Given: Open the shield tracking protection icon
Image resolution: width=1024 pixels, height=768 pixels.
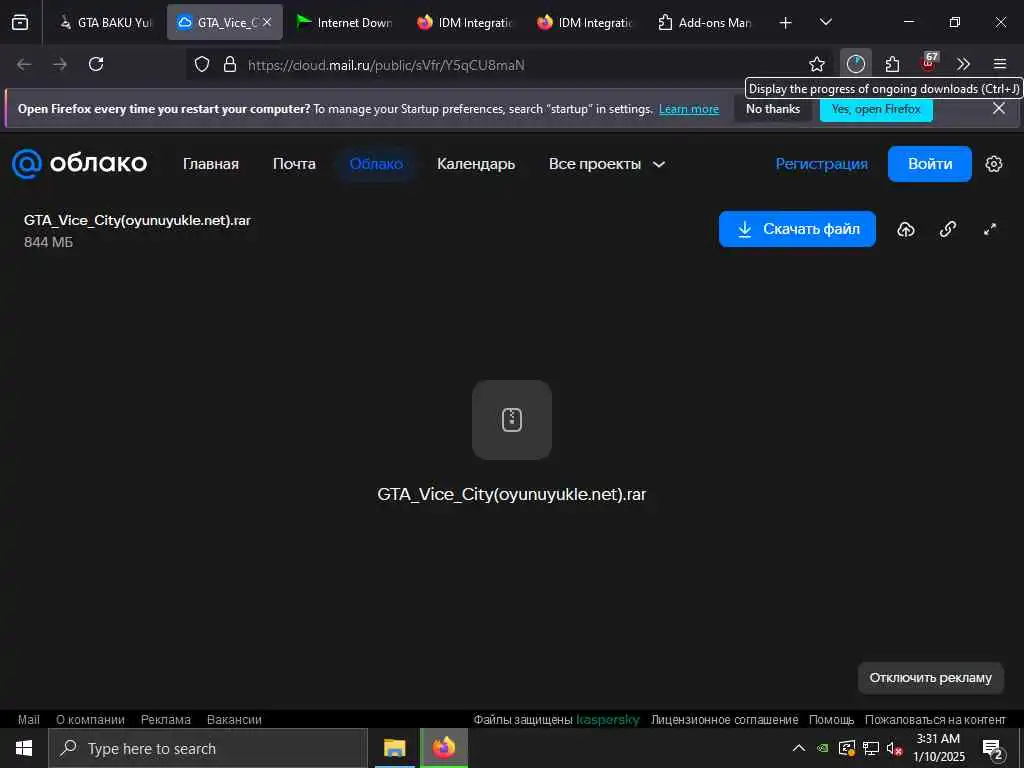Looking at the screenshot, I should coord(202,64).
